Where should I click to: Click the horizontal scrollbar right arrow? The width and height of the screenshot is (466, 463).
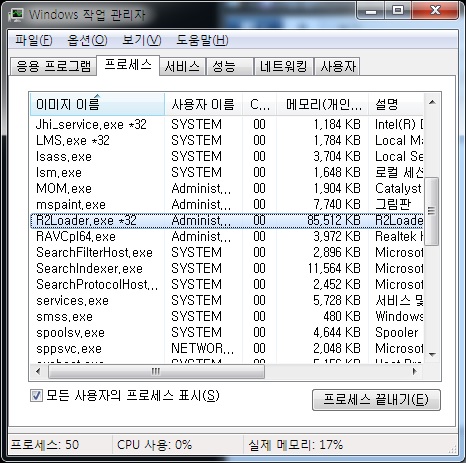[x=415, y=371]
